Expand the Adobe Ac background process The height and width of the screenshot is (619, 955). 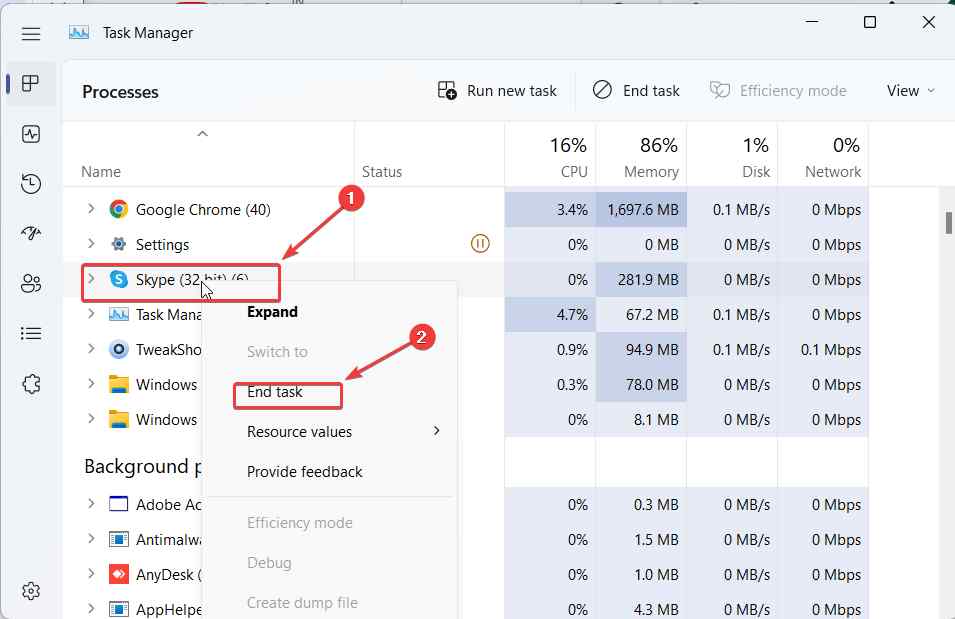click(x=91, y=504)
